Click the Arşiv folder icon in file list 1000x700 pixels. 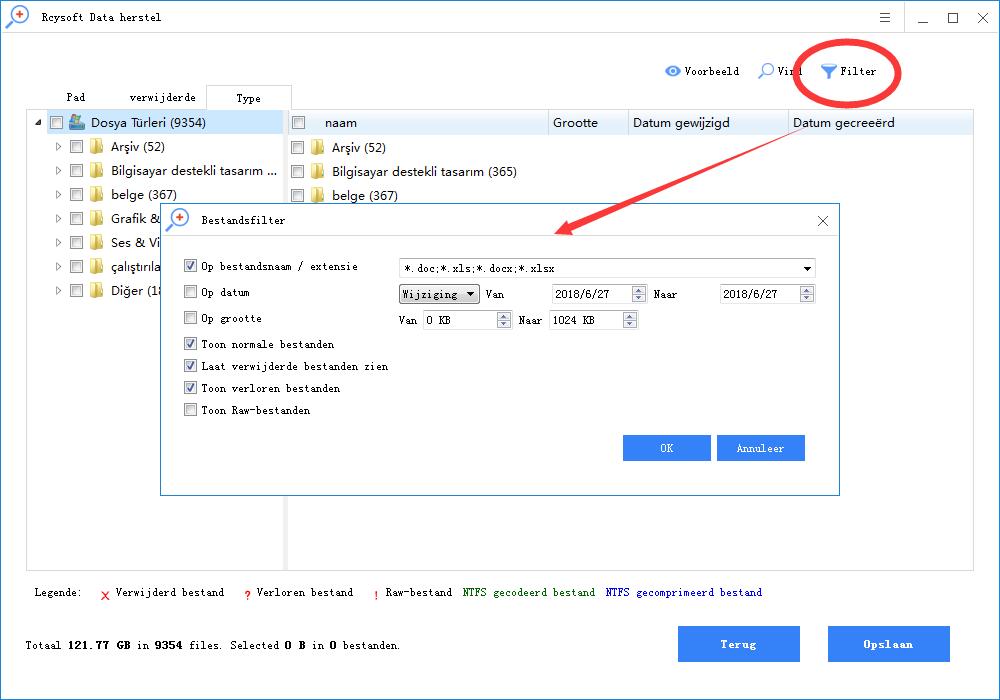(318, 148)
